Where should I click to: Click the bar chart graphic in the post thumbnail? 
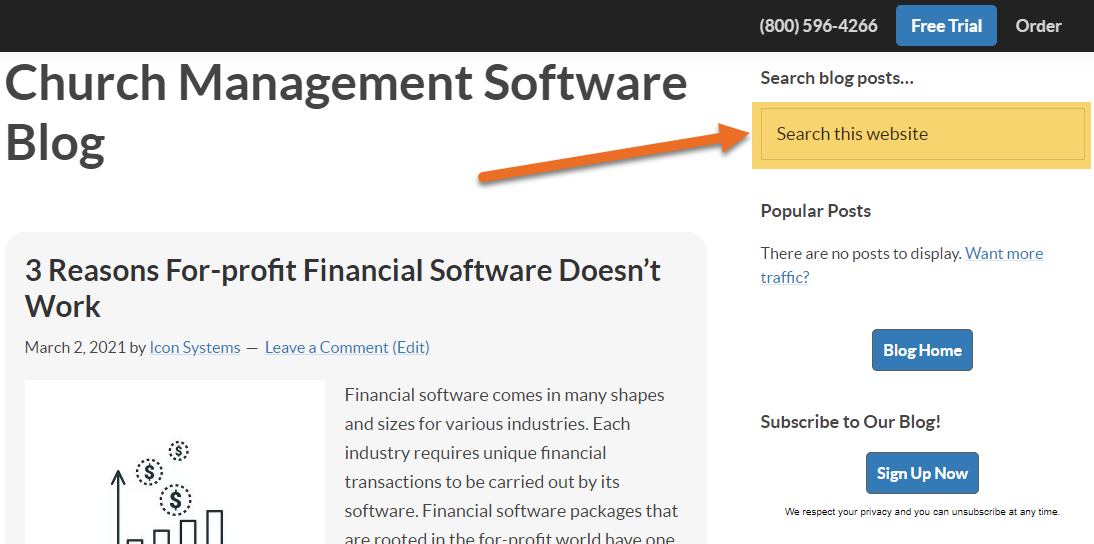coord(175,527)
